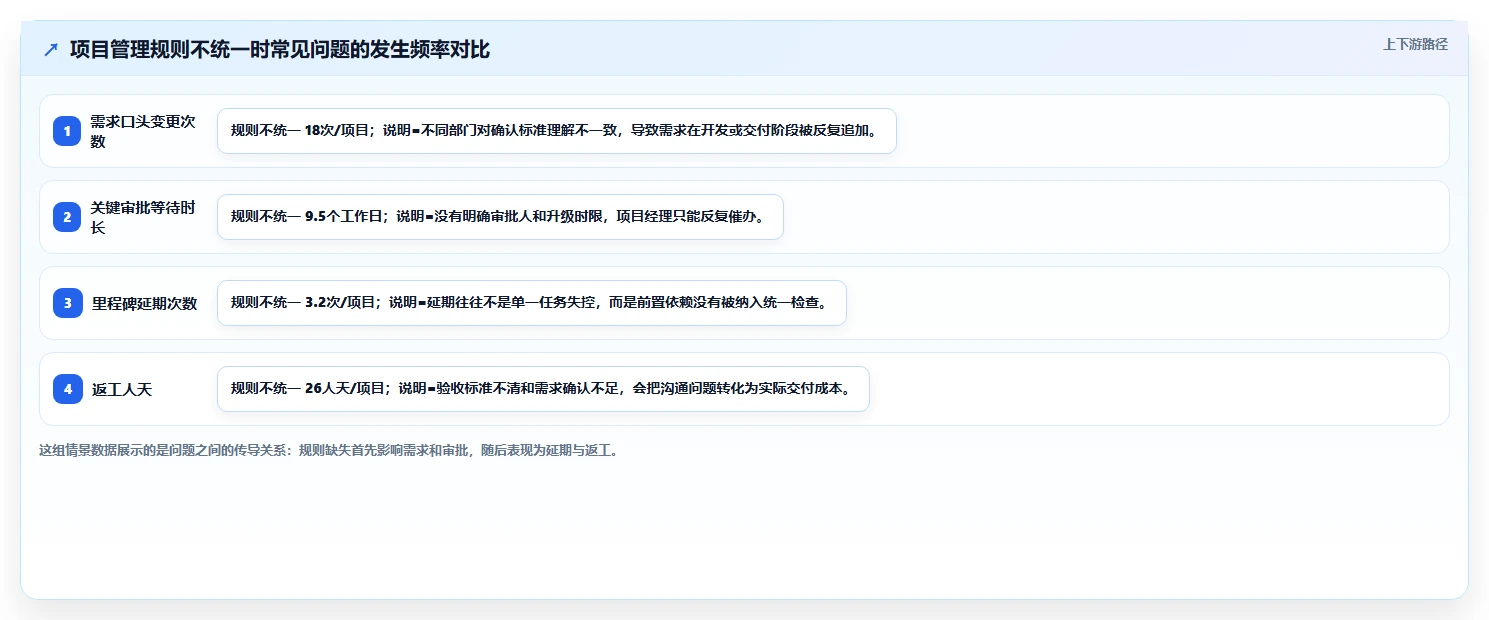Click the 关键审批等待时长 label
The height and width of the screenshot is (620, 1489).
[143, 217]
